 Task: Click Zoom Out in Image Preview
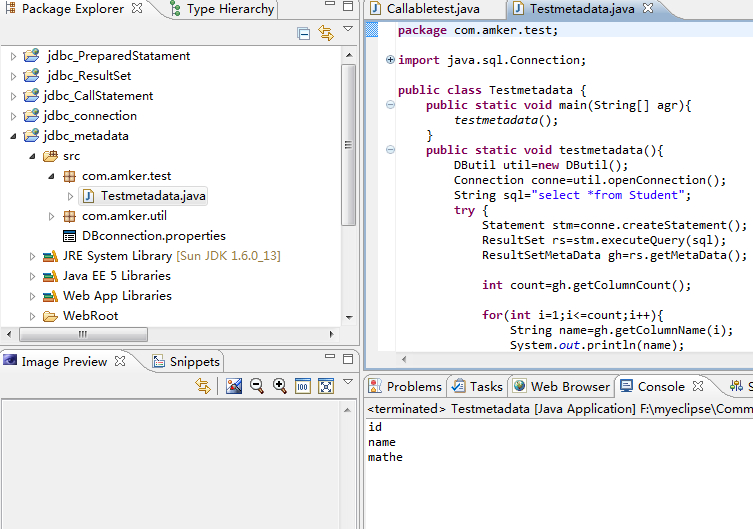[x=257, y=386]
